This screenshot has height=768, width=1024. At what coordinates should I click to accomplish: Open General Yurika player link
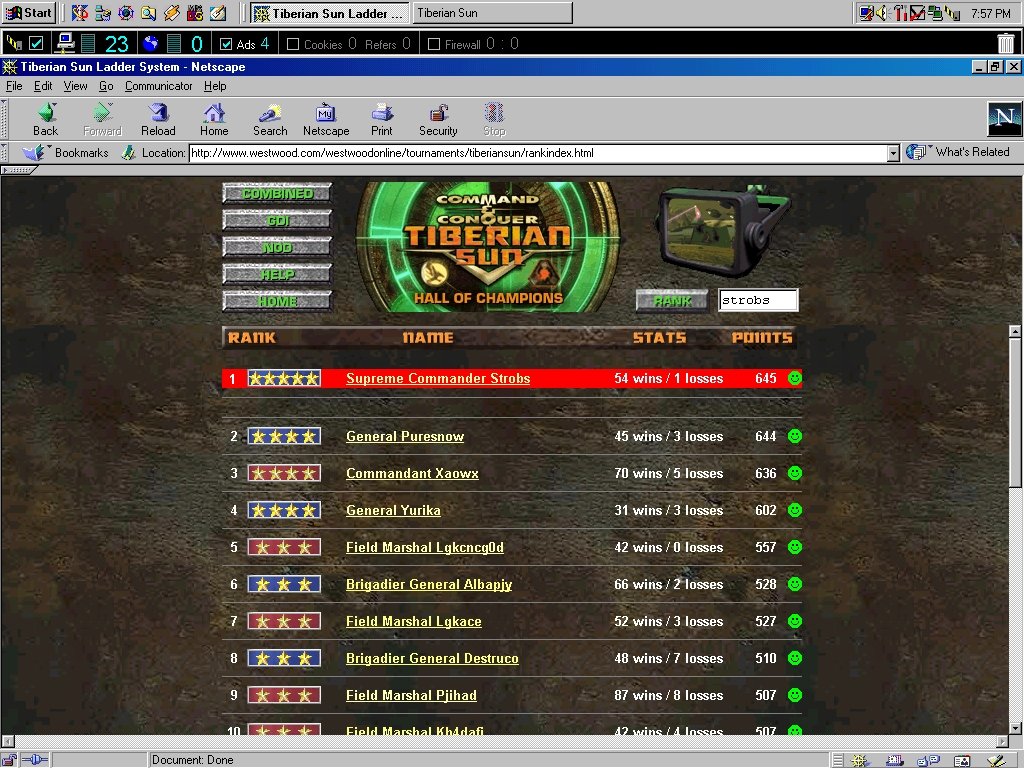(393, 510)
